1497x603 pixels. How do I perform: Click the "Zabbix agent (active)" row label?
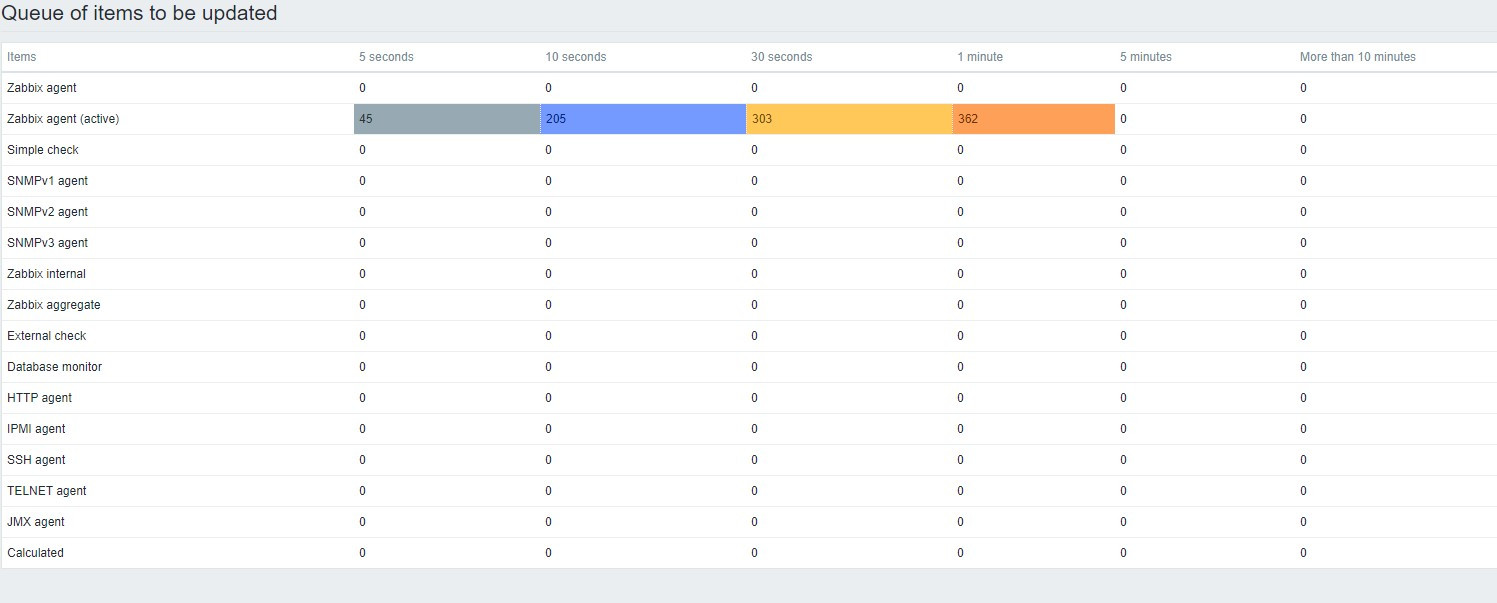(63, 119)
